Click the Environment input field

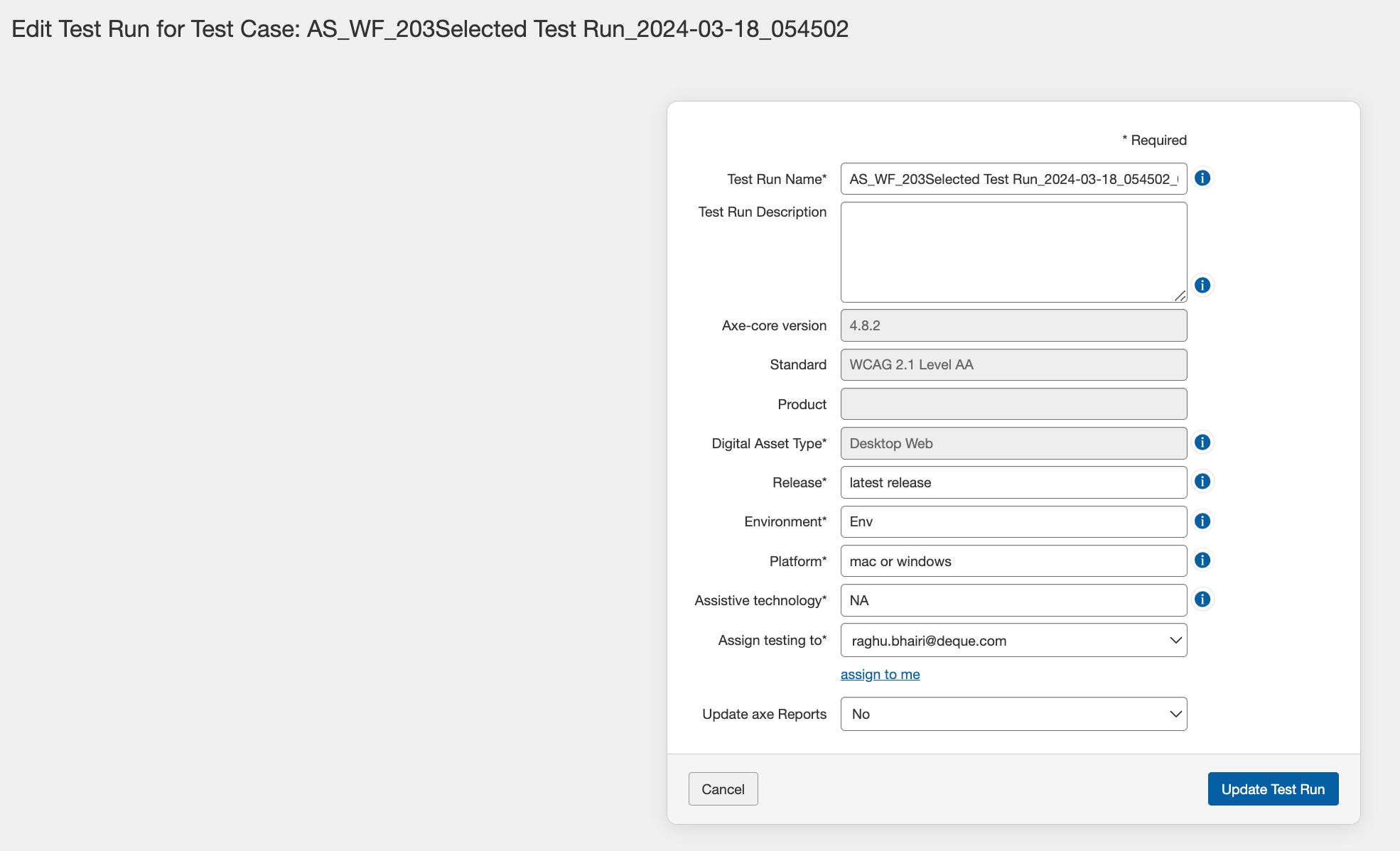1013,521
